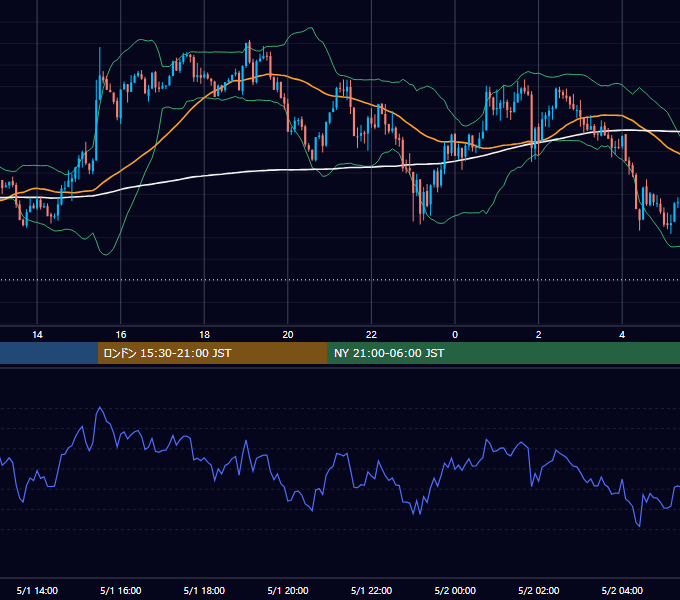Click the 0 hour axis label
The width and height of the screenshot is (680, 600).
point(455,335)
